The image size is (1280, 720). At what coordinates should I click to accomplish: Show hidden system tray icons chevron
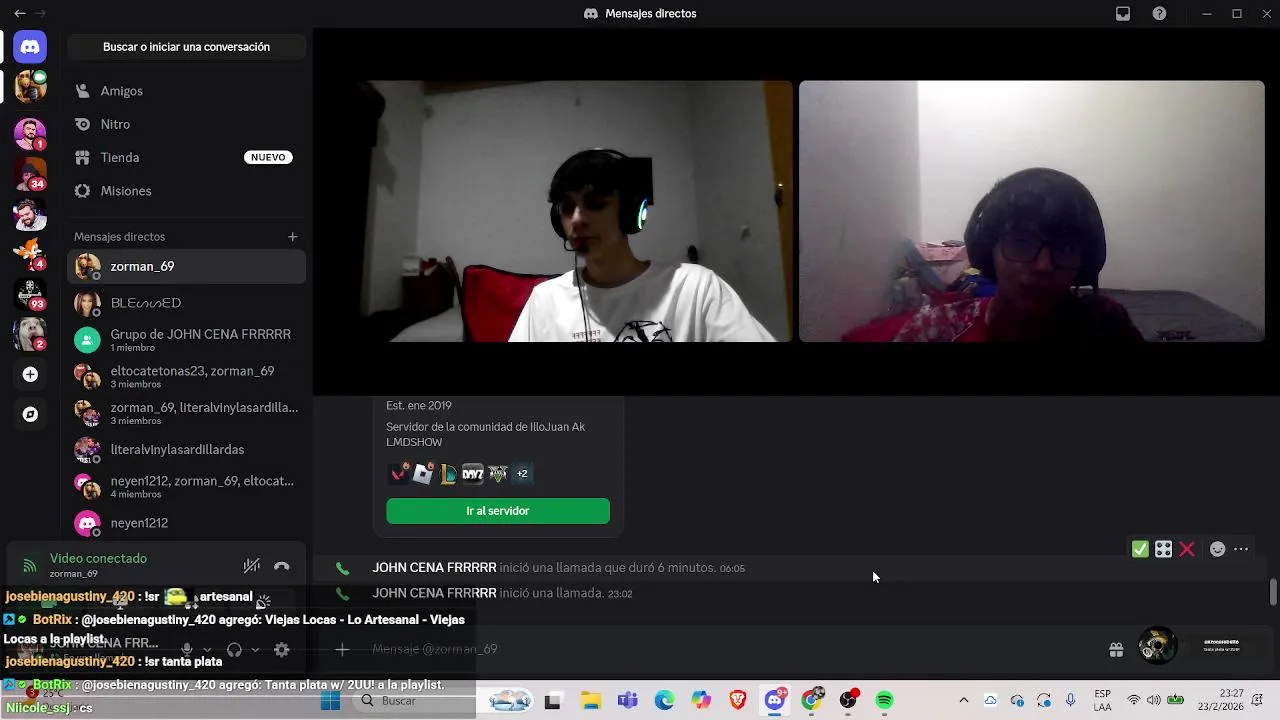click(963, 701)
